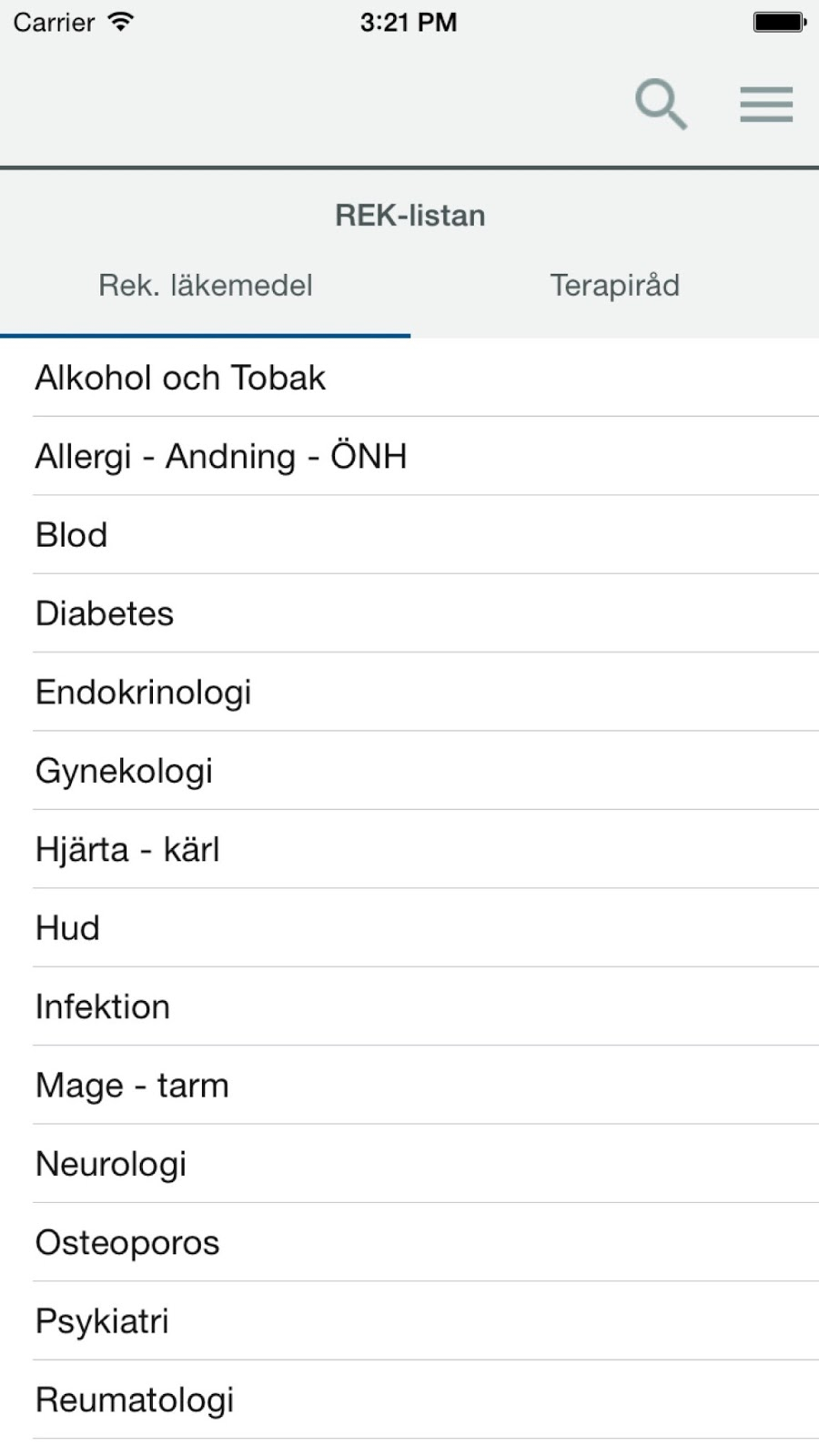Open the Neurologi category
The width and height of the screenshot is (819, 1456).
[409, 1164]
